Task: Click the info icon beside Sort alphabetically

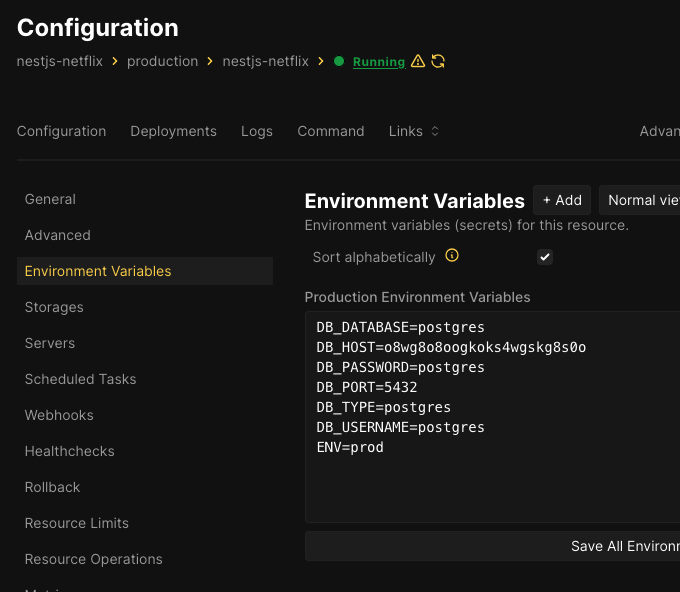Action: (452, 256)
